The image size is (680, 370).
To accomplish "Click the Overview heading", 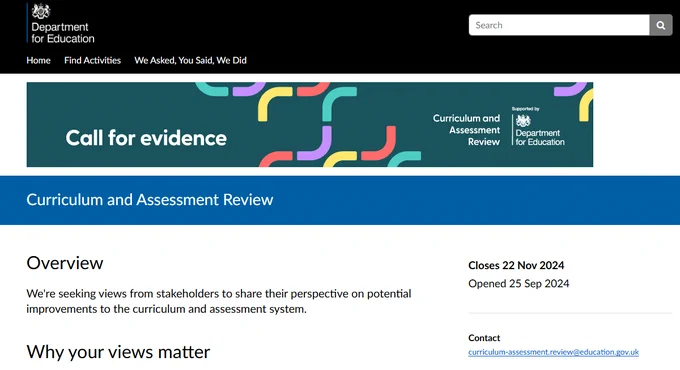I will 65,263.
